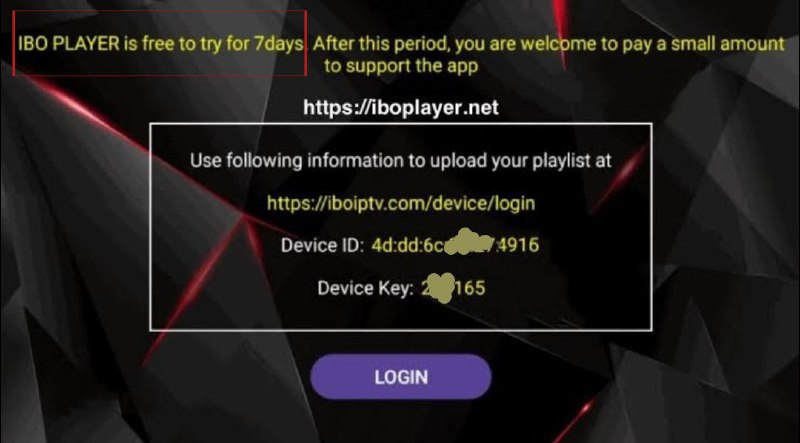Viewport: 800px width, 443px height.
Task: Click the blurred part of the Device Key
Action: [x=439, y=286]
